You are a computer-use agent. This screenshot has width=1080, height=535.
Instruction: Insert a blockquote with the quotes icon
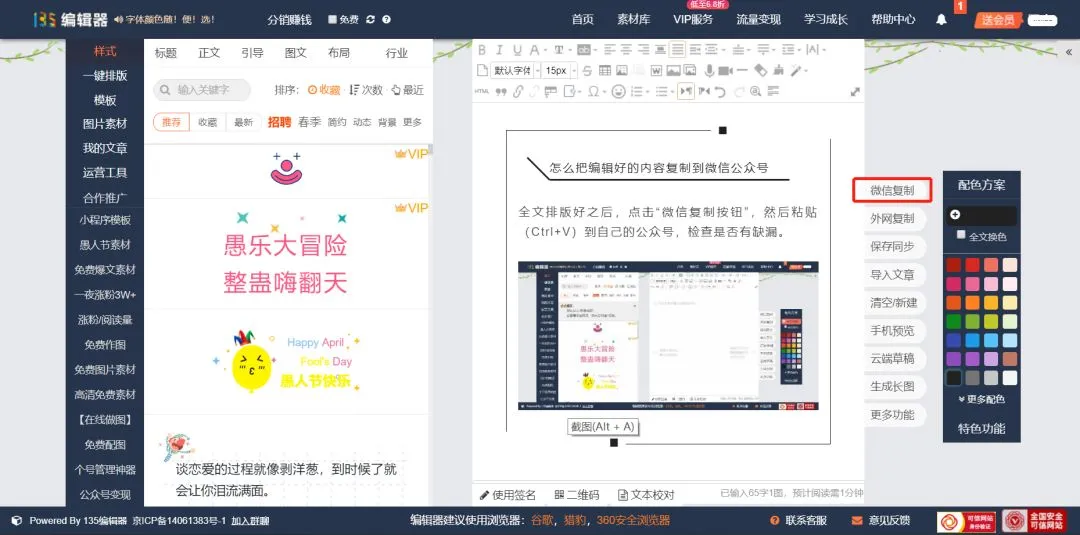click(501, 92)
